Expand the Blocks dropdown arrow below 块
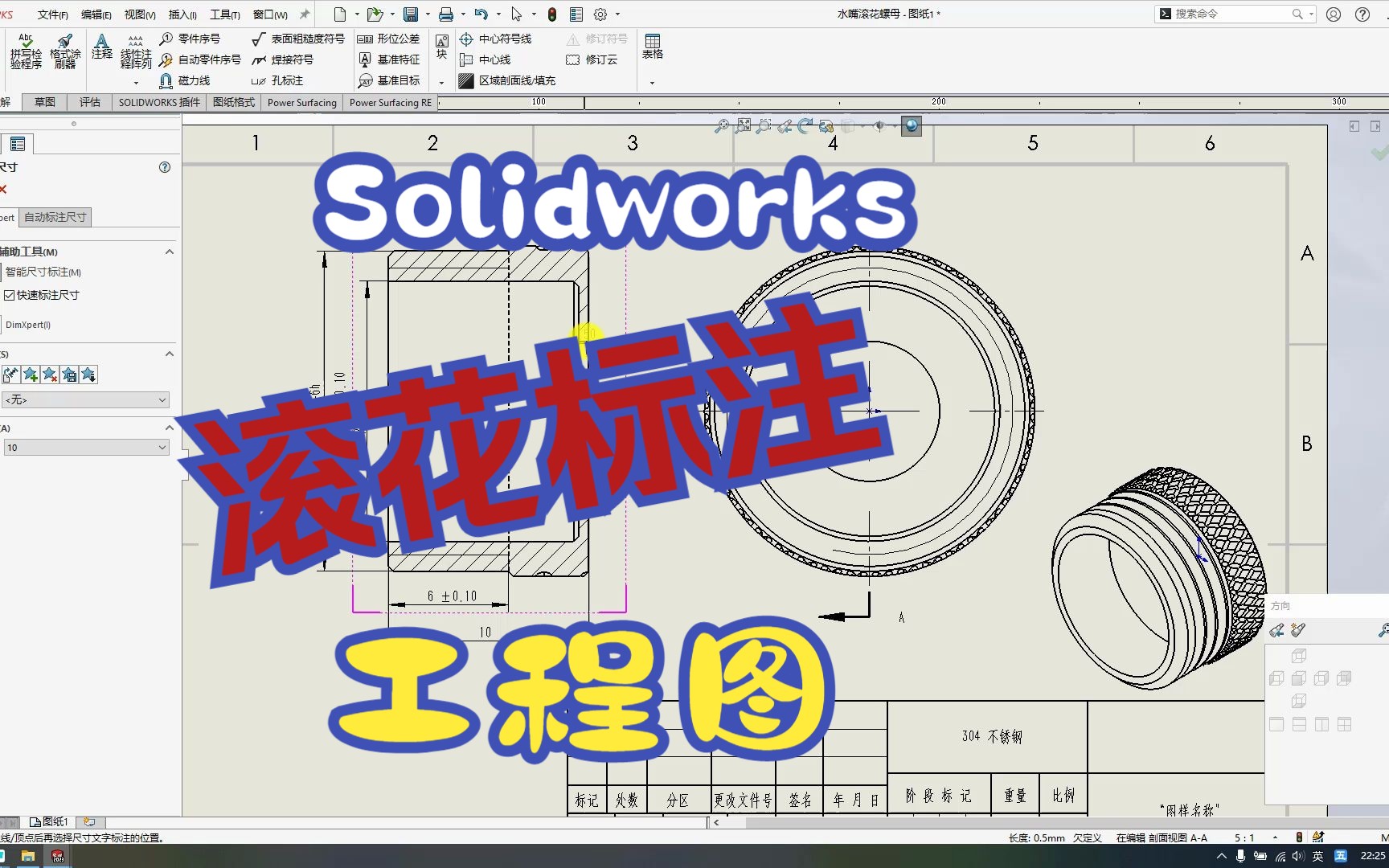This screenshot has width=1389, height=868. [x=441, y=83]
